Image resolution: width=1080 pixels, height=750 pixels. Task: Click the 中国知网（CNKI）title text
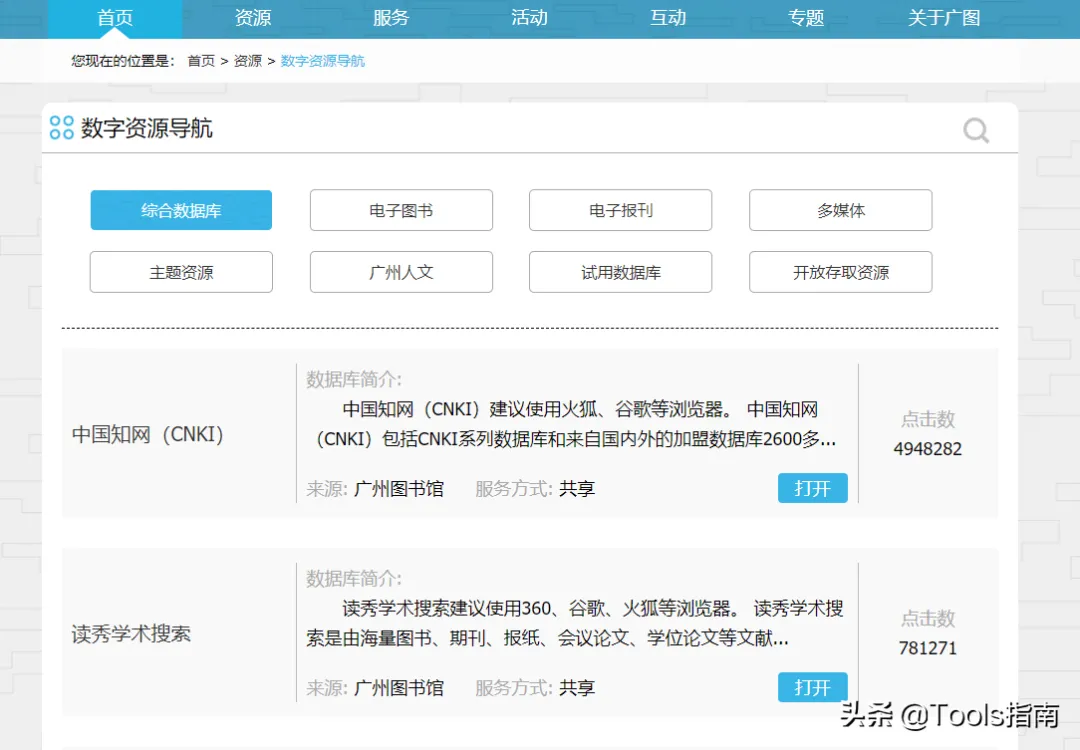[147, 435]
